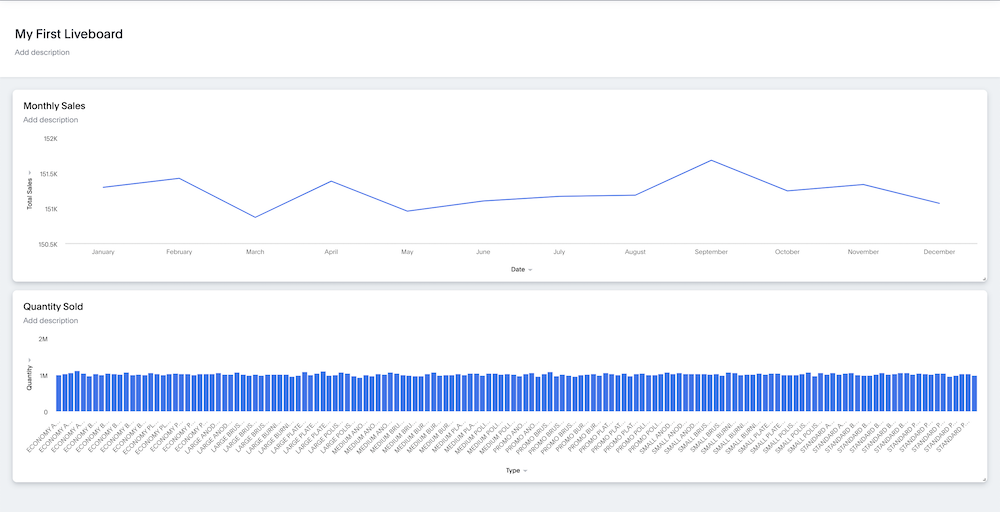The height and width of the screenshot is (512, 1000).
Task: Add description for the Quantity Sold chart
Action: tap(51, 321)
